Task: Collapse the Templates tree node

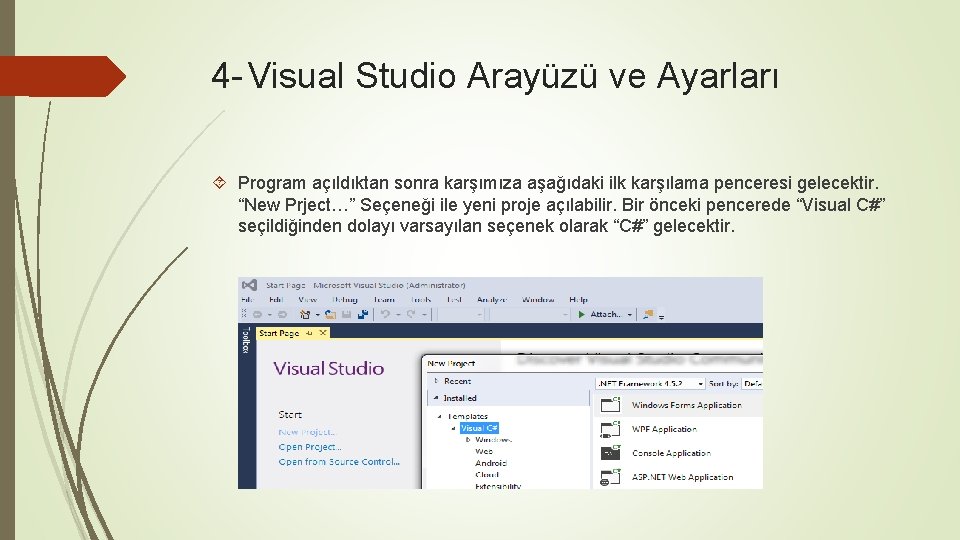Action: [440, 416]
